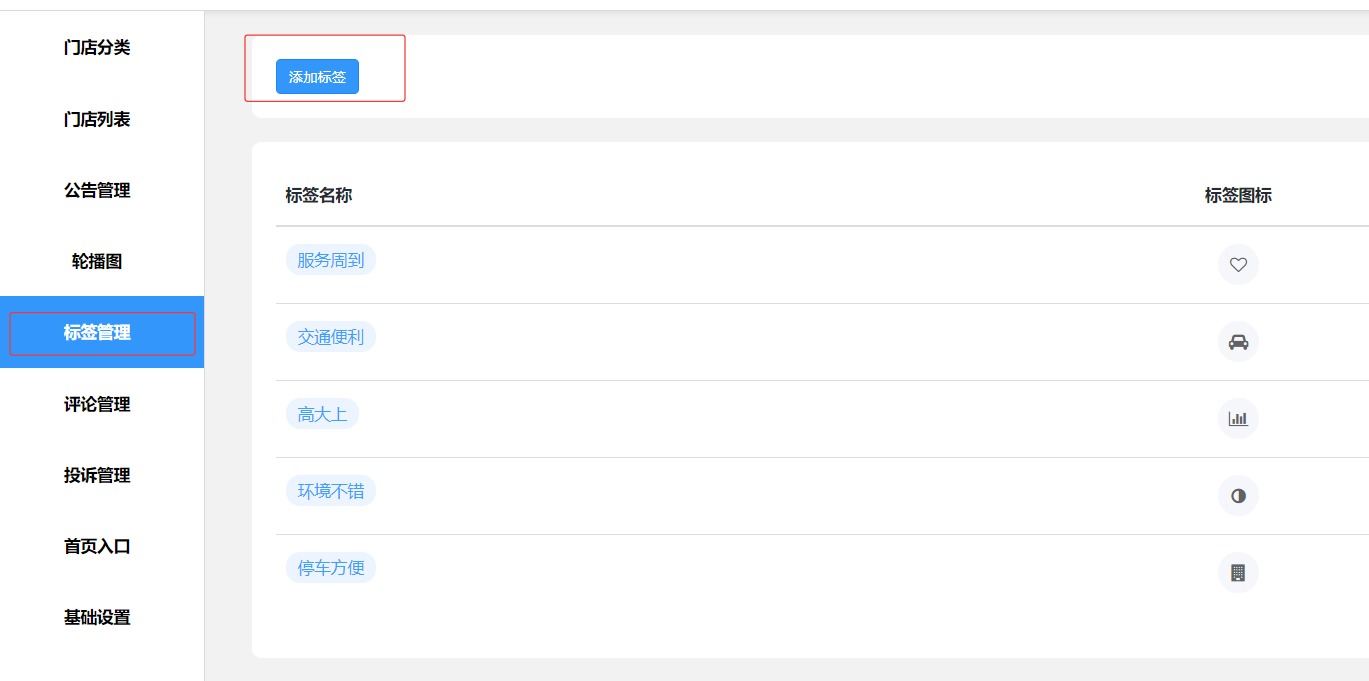Click the 停车方便 tag label
This screenshot has width=1369, height=681.
click(331, 568)
